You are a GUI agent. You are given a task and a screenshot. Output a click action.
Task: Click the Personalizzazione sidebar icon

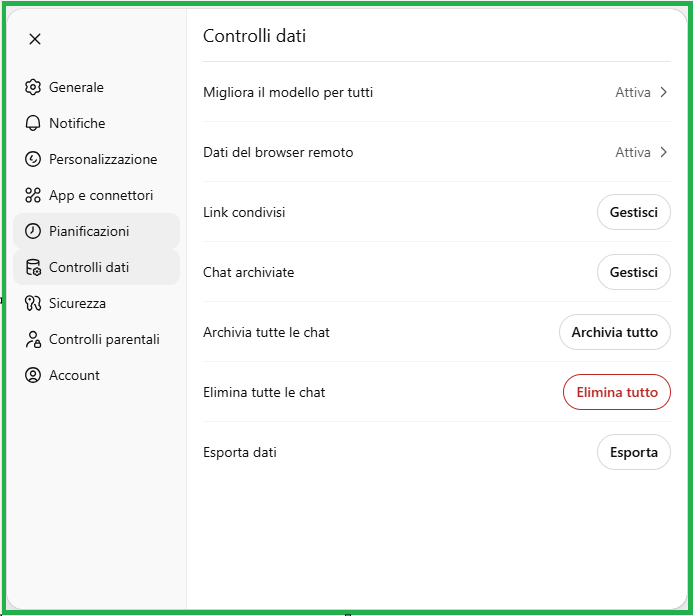pos(33,159)
